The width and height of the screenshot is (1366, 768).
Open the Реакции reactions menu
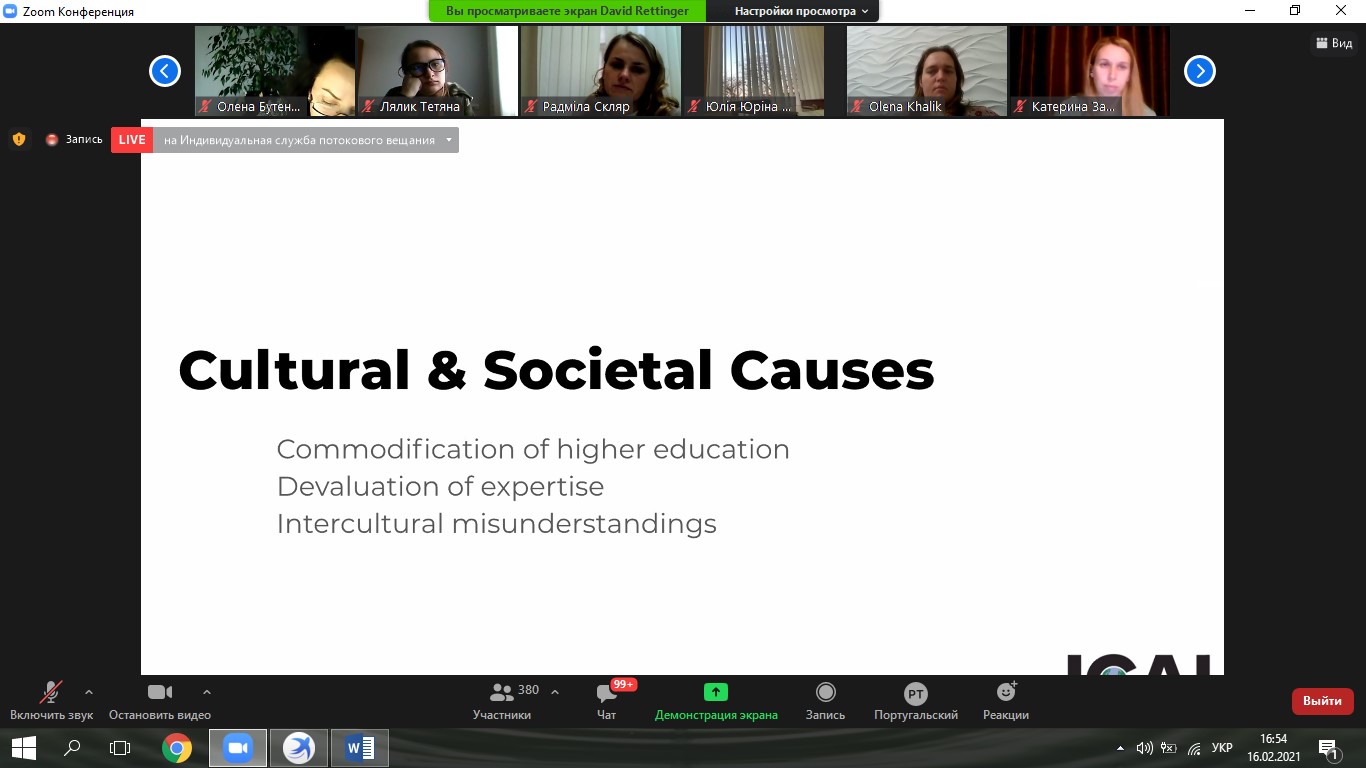[1006, 699]
